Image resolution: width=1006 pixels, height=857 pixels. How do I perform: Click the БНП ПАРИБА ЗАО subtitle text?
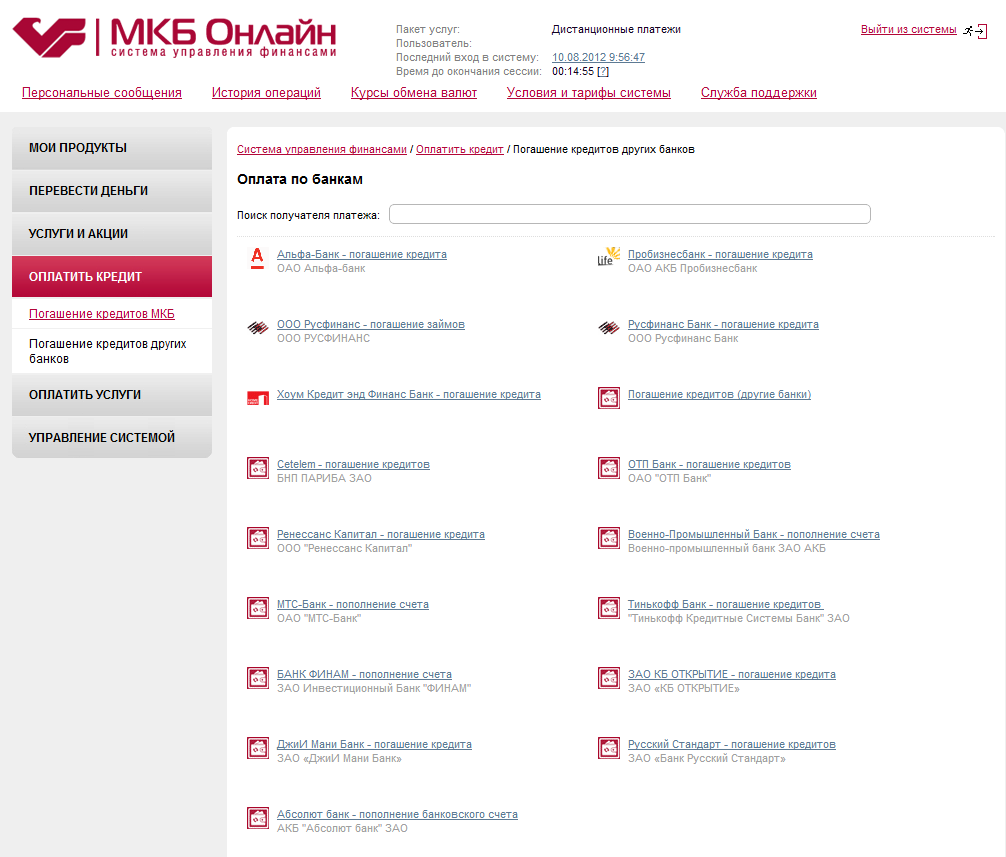324,478
